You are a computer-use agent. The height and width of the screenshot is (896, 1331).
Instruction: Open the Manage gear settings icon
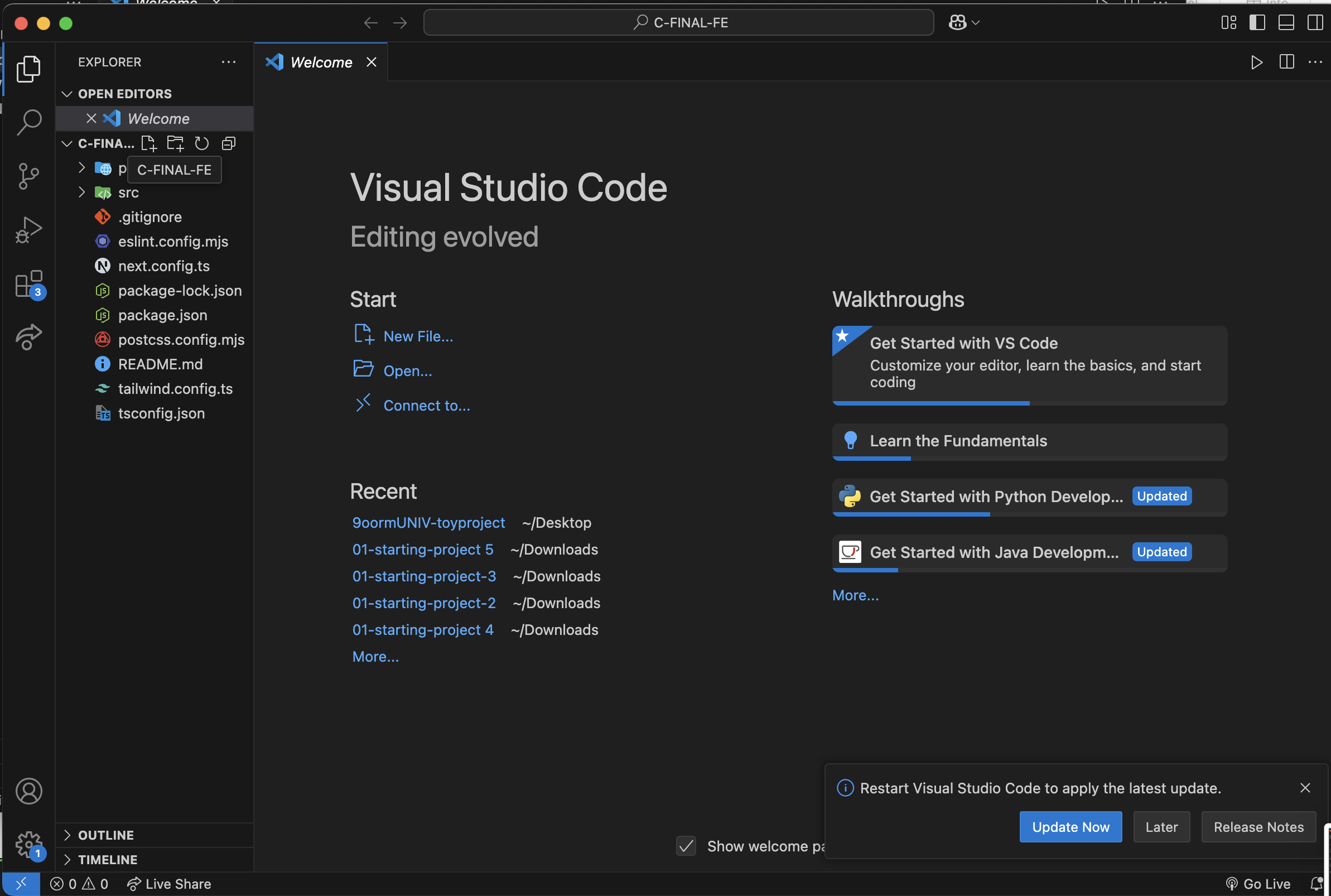[28, 844]
